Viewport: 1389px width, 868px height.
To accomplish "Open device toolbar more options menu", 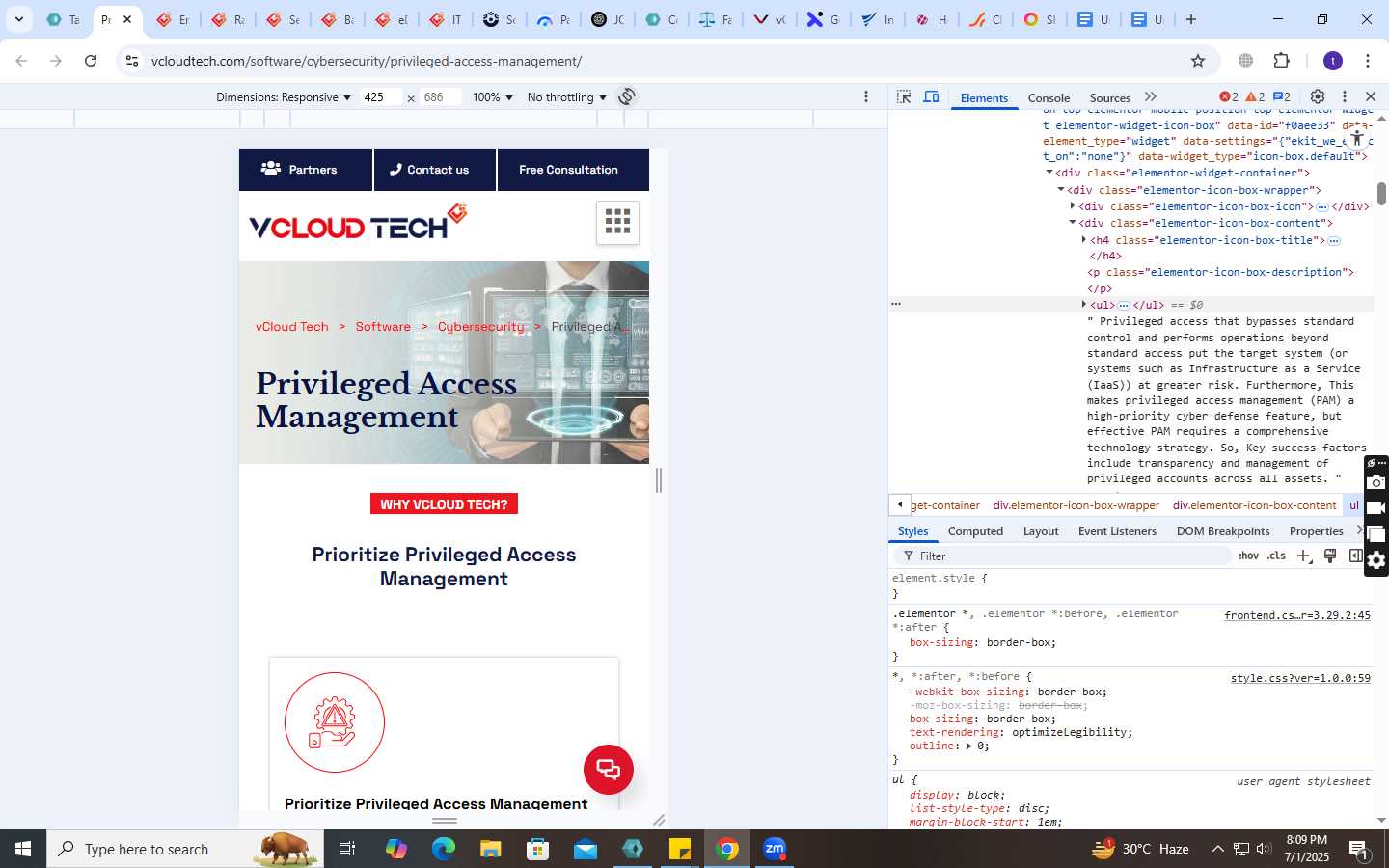I will tap(866, 96).
